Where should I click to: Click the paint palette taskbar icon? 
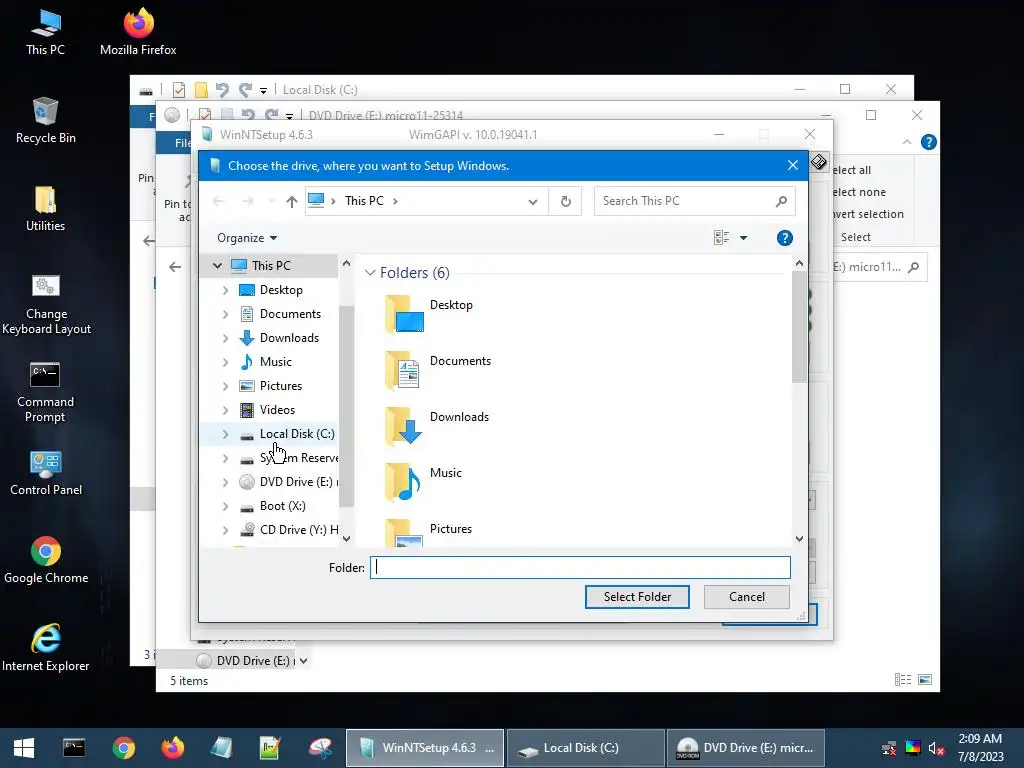click(320, 748)
